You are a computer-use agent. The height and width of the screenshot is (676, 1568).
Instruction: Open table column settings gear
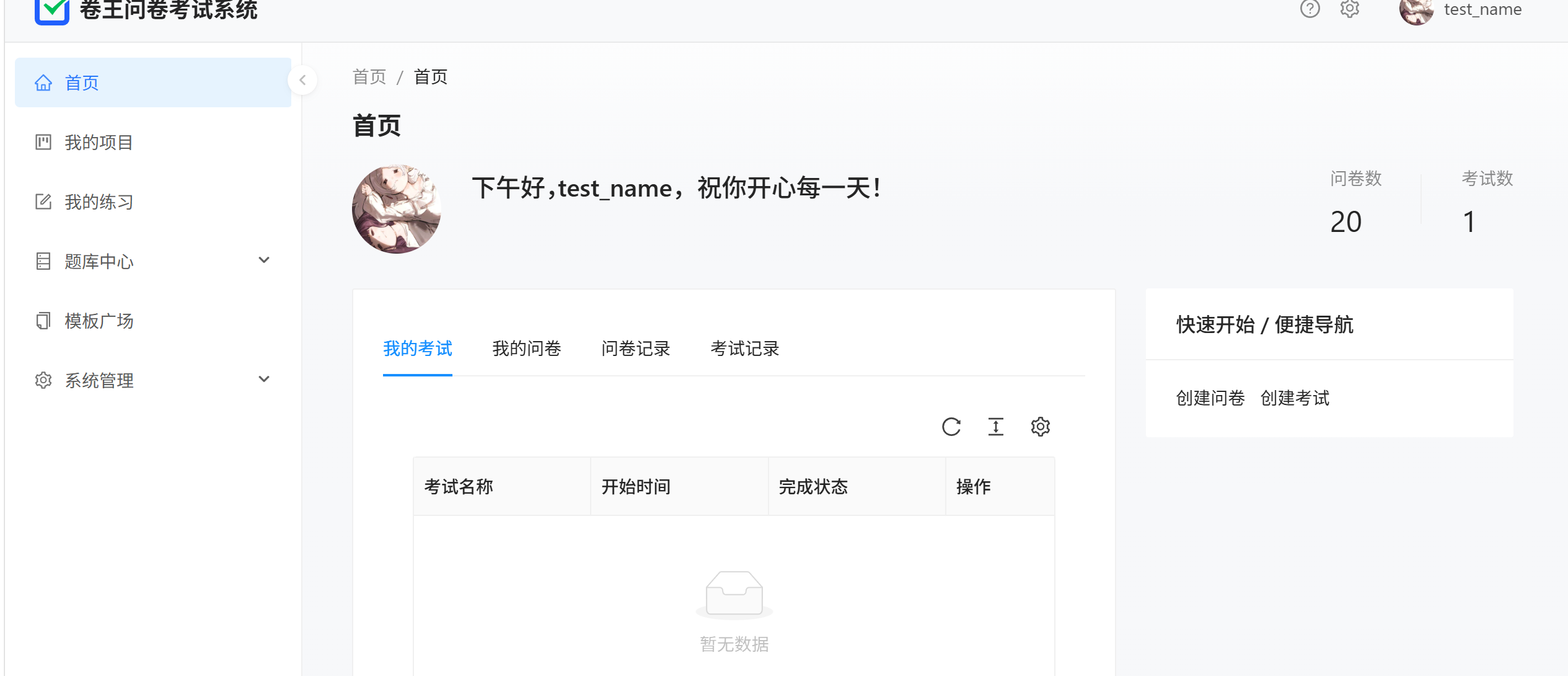pos(1040,427)
